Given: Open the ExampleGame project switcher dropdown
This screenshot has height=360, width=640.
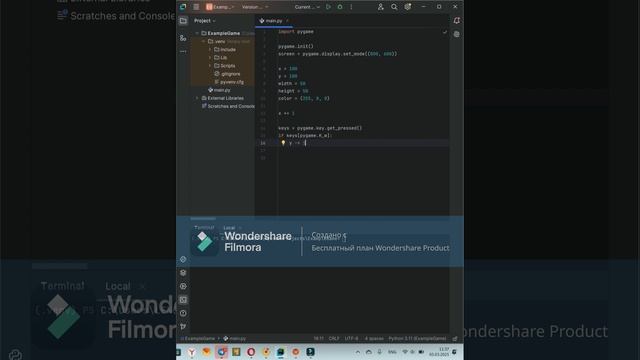Looking at the screenshot, I should tap(220, 7).
